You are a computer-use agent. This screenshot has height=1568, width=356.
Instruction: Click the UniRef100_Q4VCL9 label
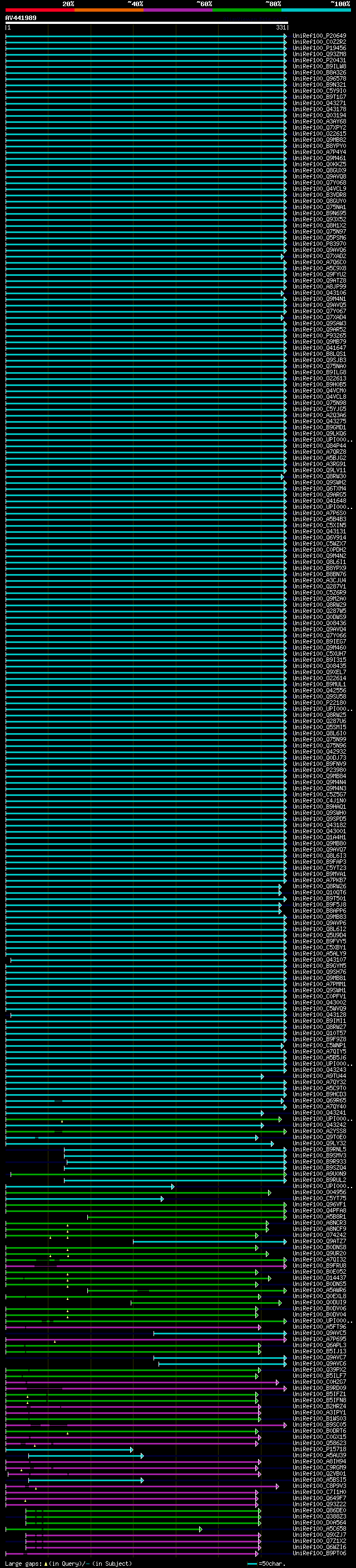pos(319,189)
